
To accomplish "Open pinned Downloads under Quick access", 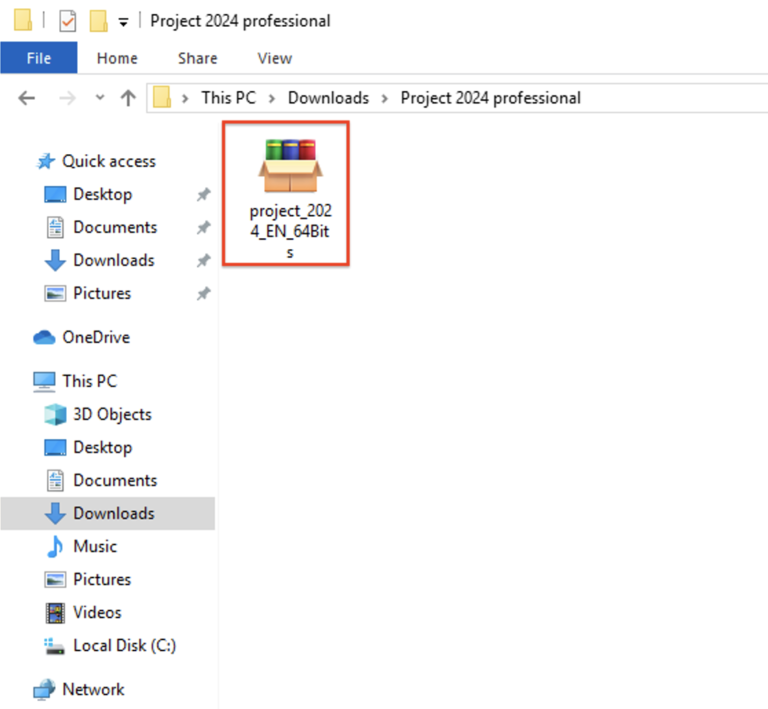I will click(100, 260).
